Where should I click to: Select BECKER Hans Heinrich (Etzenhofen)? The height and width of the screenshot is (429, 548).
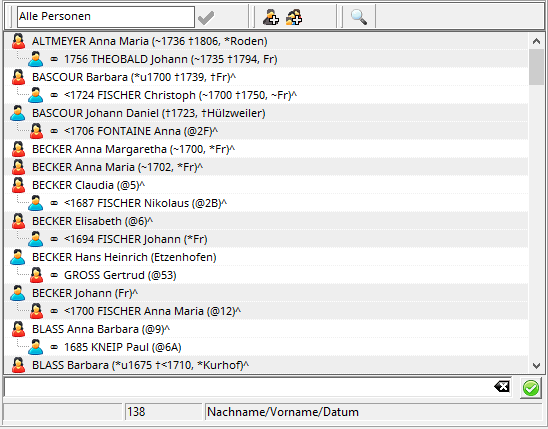click(124, 257)
